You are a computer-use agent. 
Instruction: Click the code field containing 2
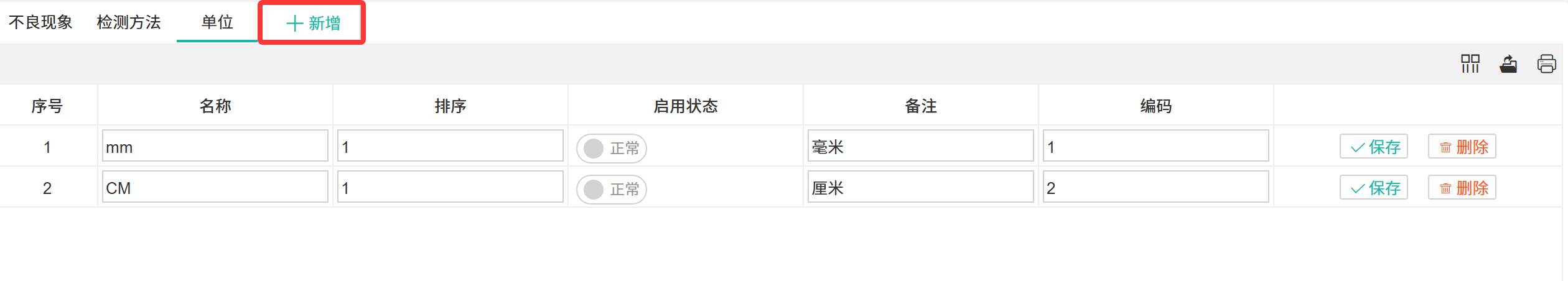(1156, 187)
